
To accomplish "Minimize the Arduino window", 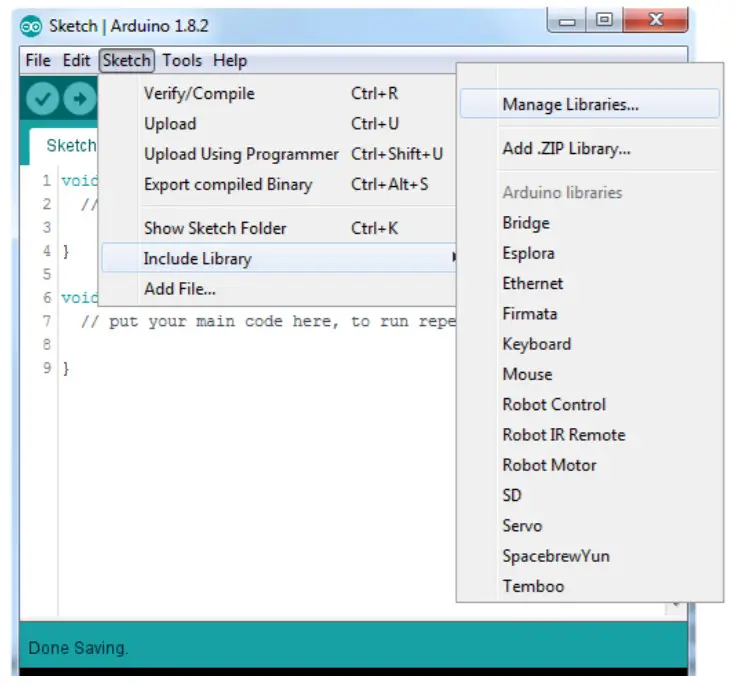I will (x=567, y=21).
